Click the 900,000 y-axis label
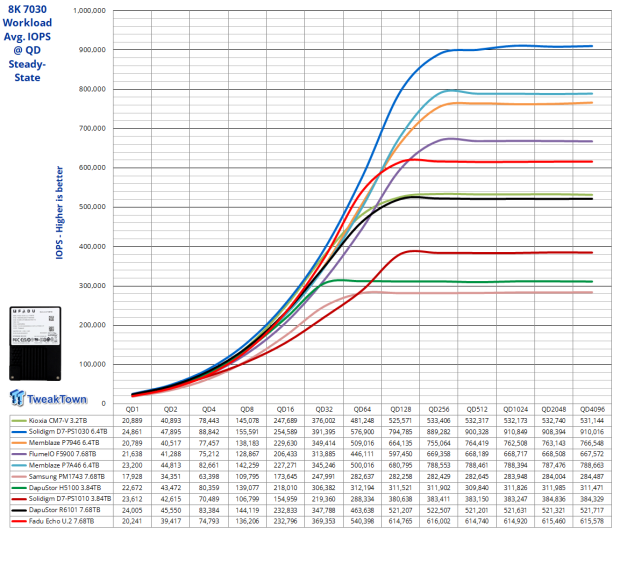 click(x=93, y=50)
